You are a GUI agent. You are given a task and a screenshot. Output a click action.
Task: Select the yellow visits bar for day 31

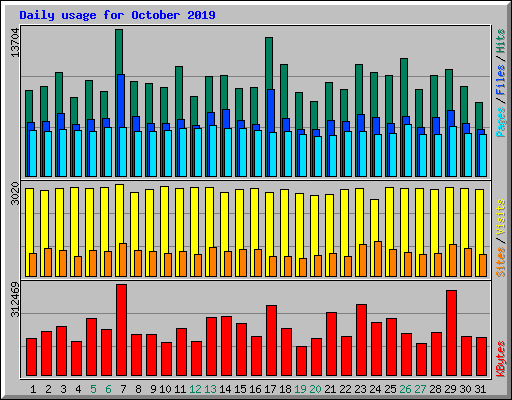tap(479, 222)
